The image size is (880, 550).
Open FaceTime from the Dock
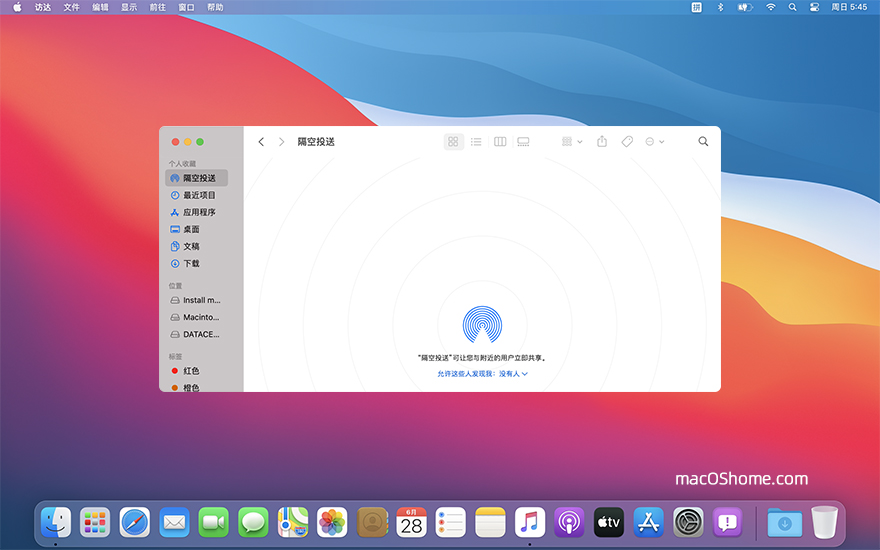point(214,522)
